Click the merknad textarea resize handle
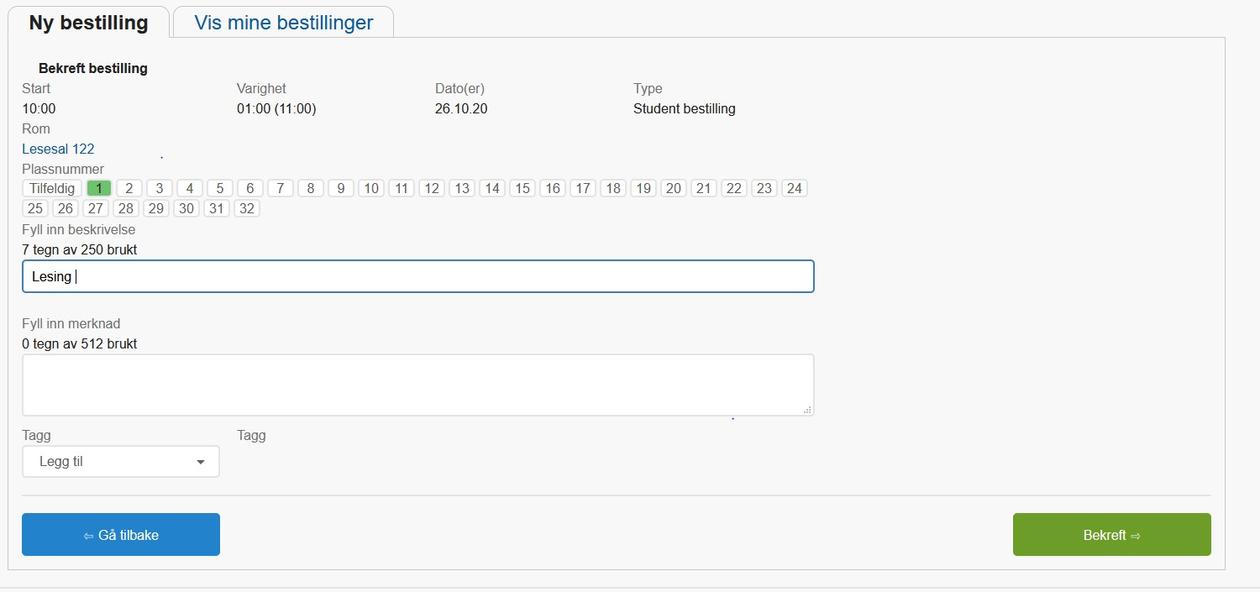 [x=808, y=410]
